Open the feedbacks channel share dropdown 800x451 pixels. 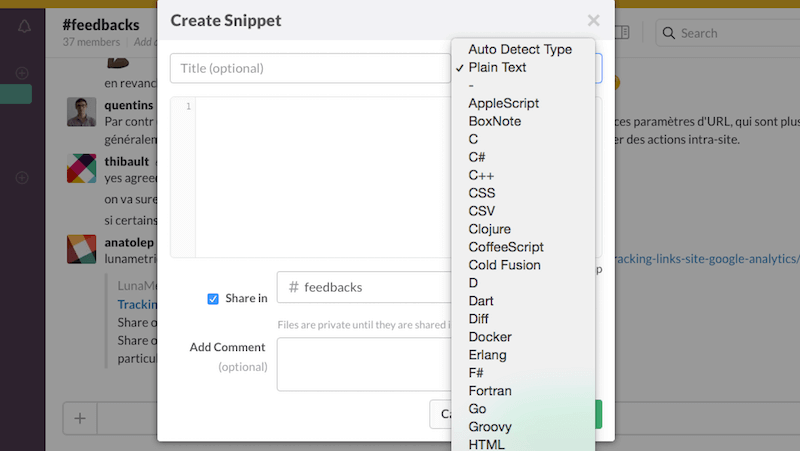(364, 287)
